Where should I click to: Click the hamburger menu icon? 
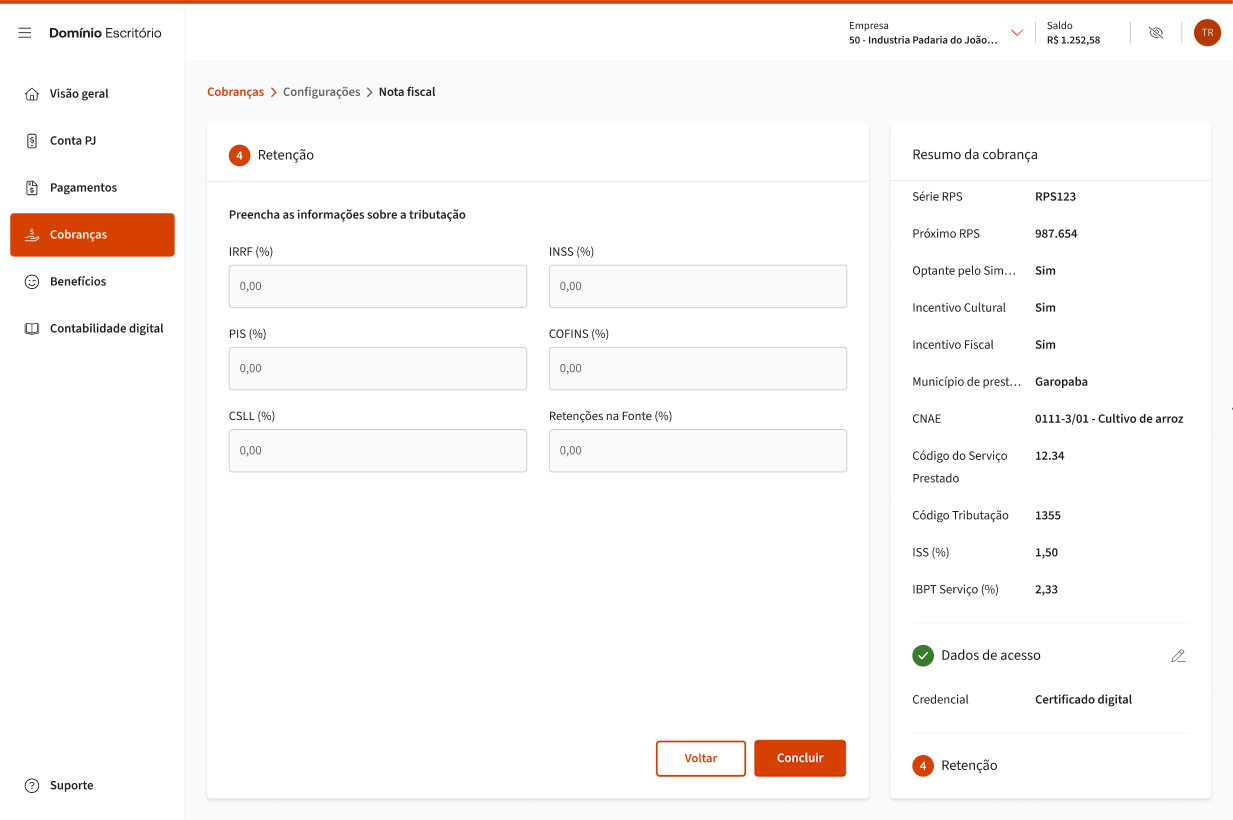tap(25, 33)
